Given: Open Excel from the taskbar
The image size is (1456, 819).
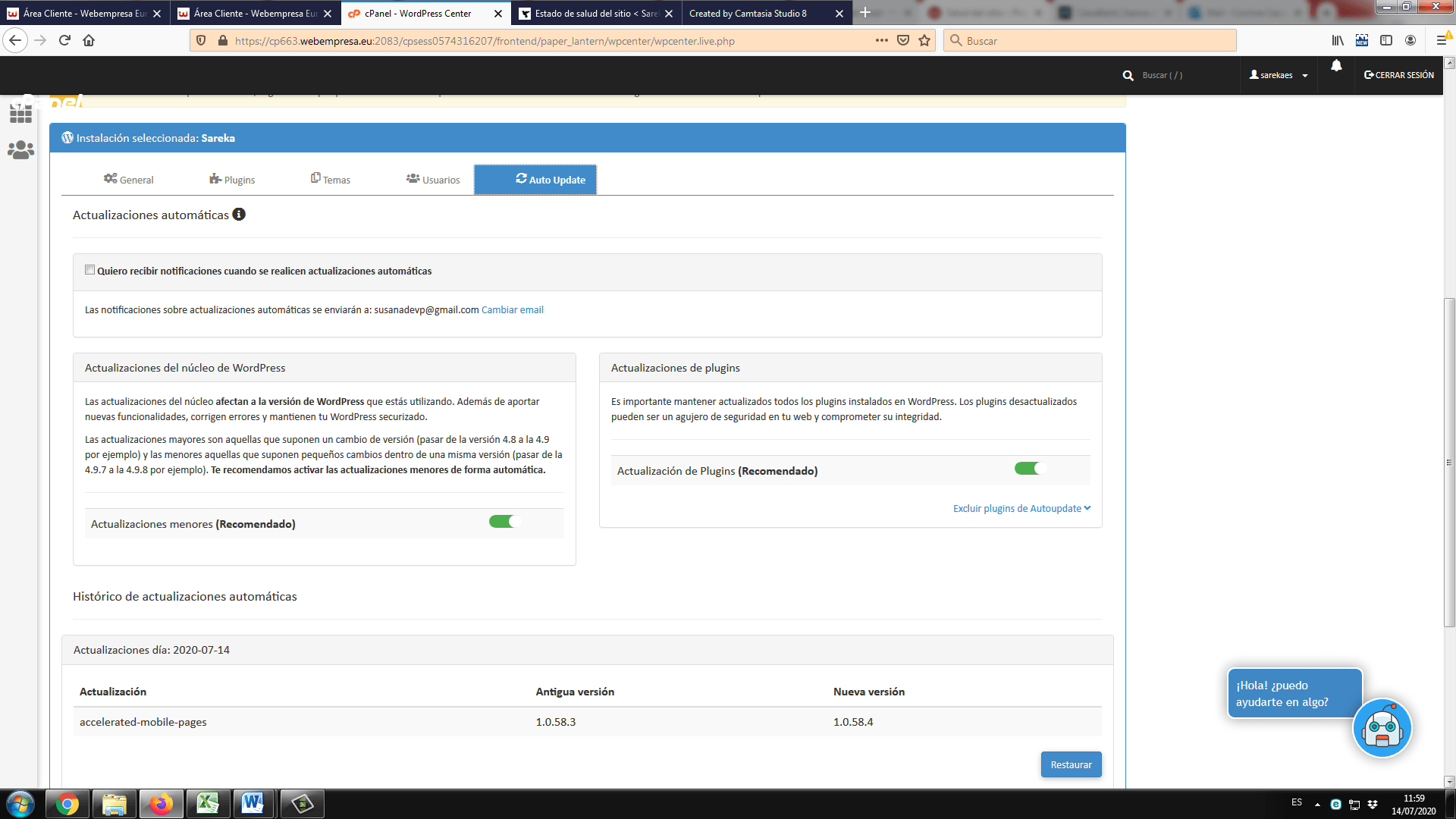Looking at the screenshot, I should coord(208,804).
